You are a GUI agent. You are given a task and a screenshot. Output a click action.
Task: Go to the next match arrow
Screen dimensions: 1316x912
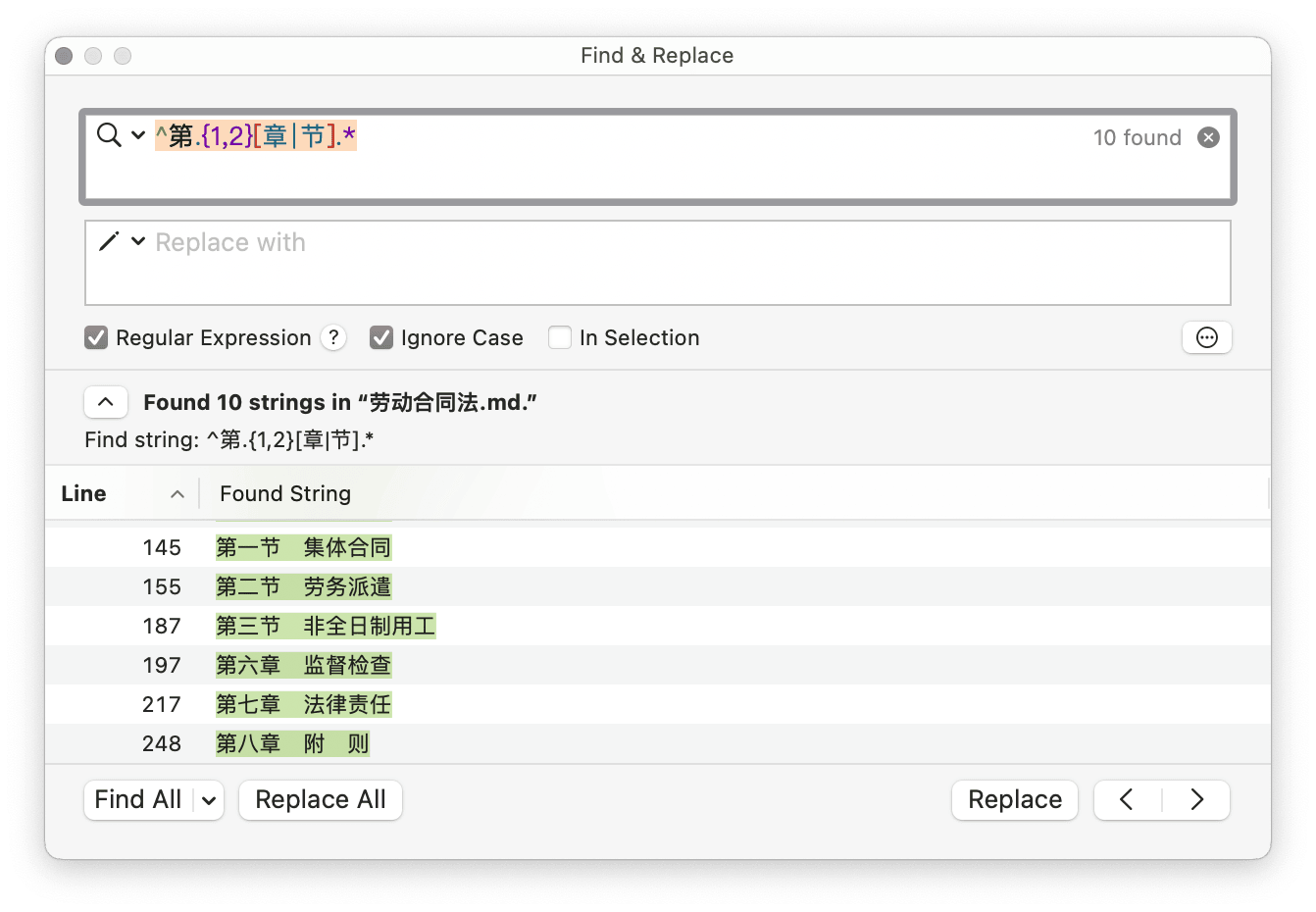click(x=1196, y=800)
